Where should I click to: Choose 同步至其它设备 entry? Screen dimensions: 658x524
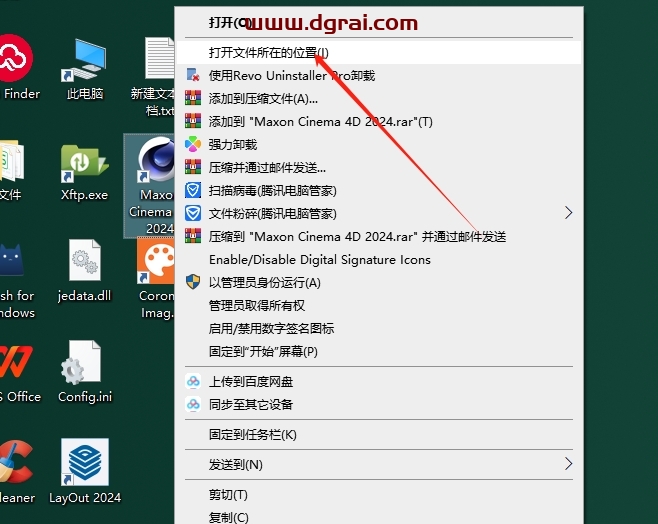click(379, 404)
